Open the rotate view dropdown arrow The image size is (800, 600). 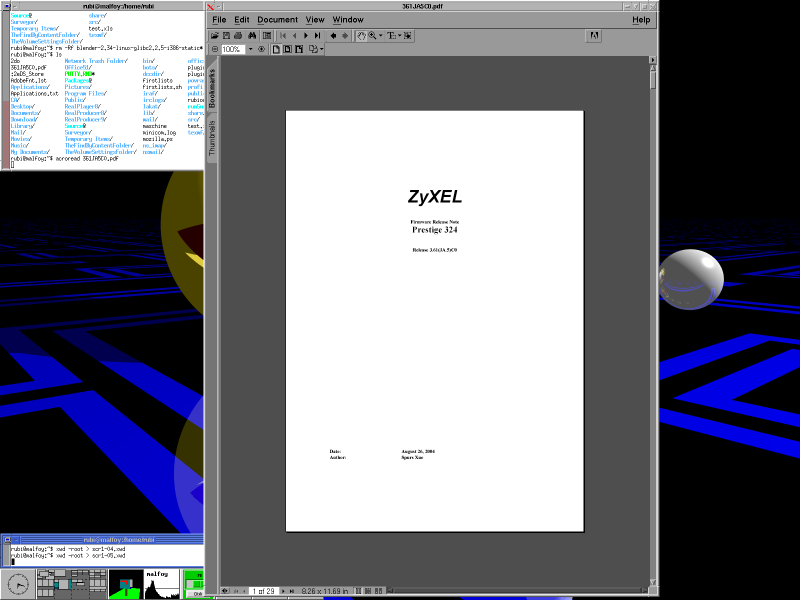click(321, 49)
